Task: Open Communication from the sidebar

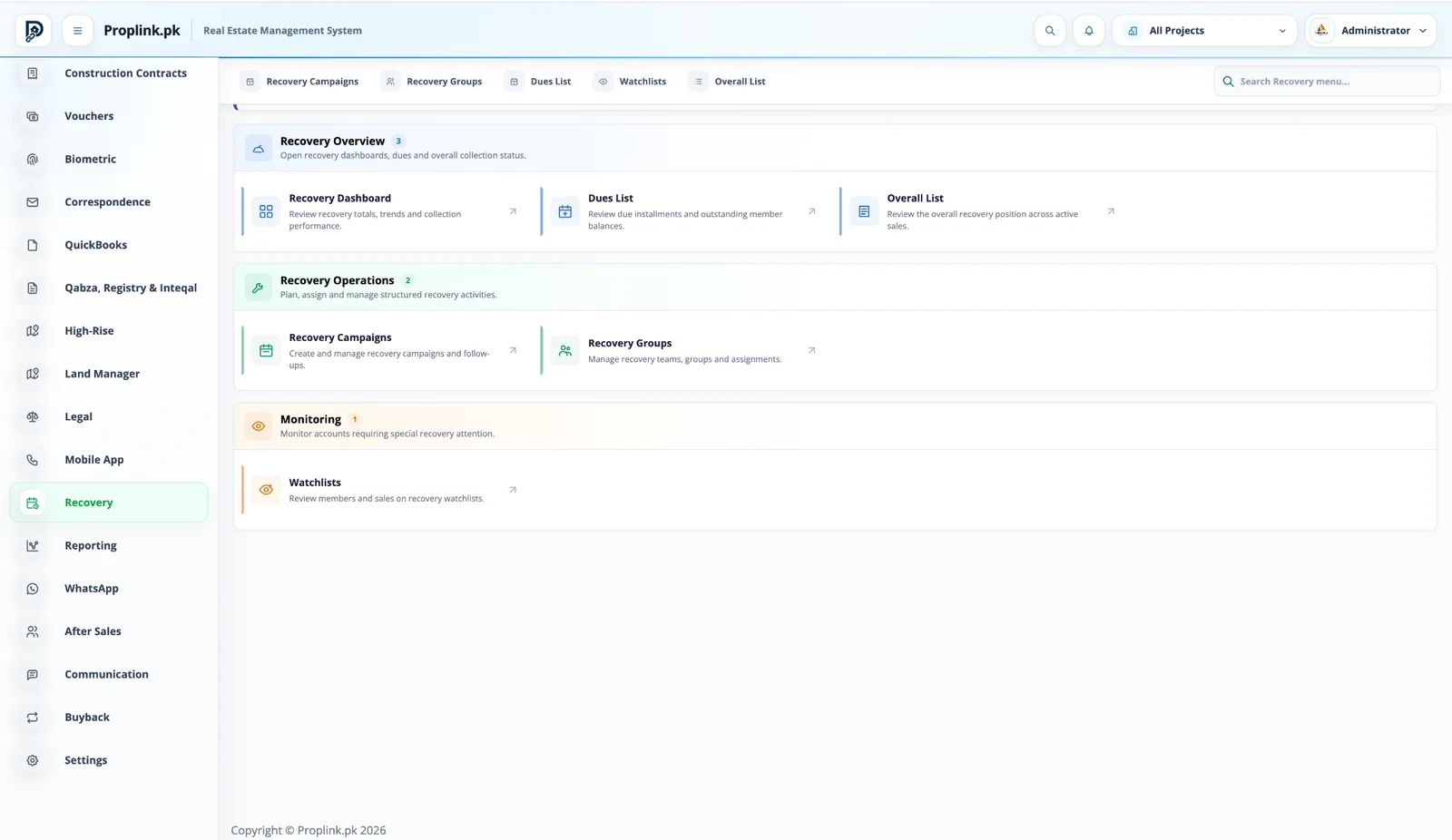Action: click(x=109, y=675)
